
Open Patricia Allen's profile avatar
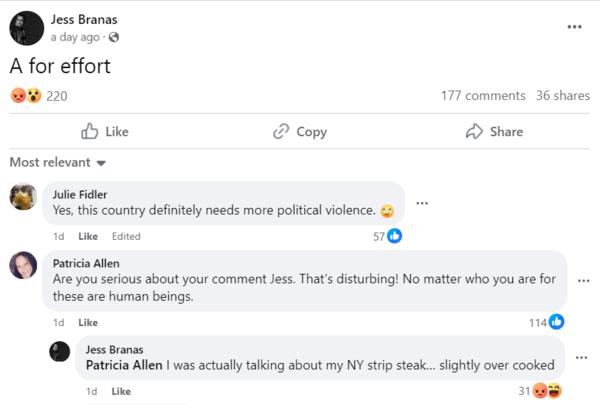(24, 265)
